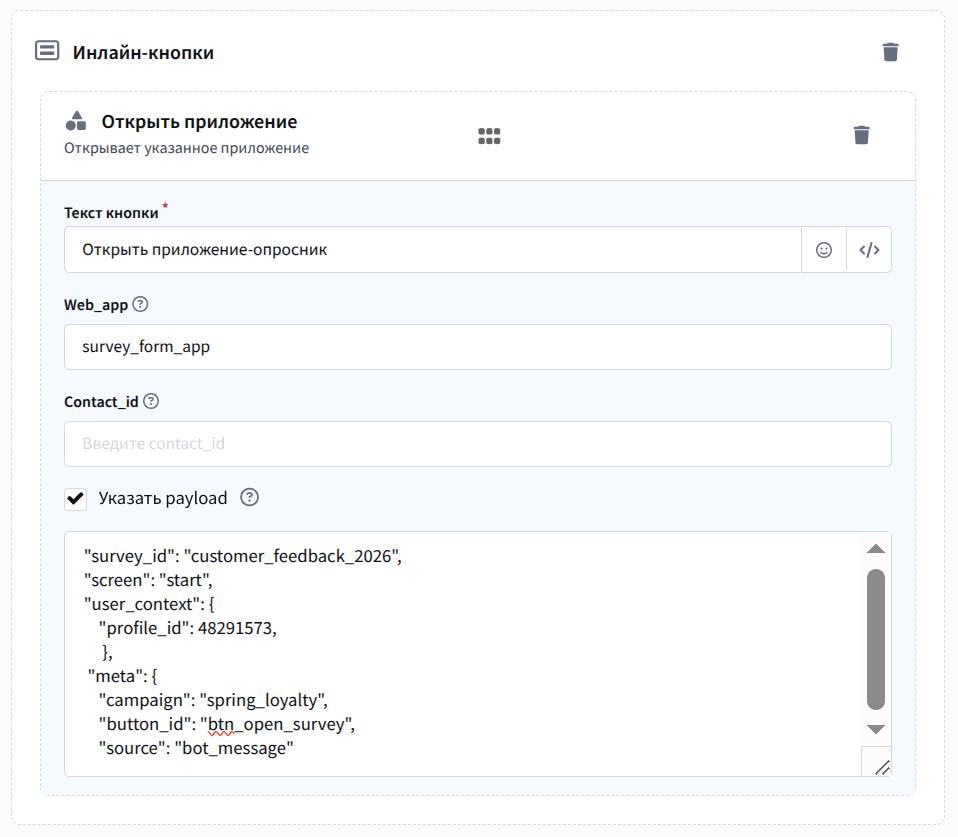958x837 pixels.
Task: Uncheck the Указать payload checkbox
Action: point(75,498)
